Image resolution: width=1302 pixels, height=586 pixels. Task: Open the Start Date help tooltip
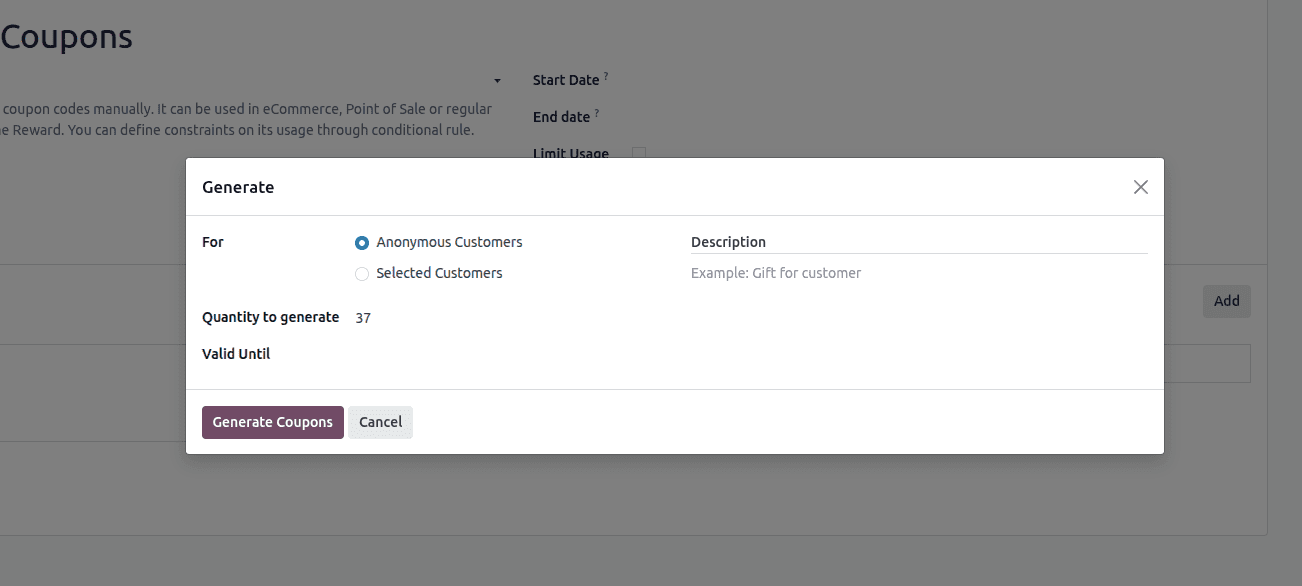tap(606, 74)
